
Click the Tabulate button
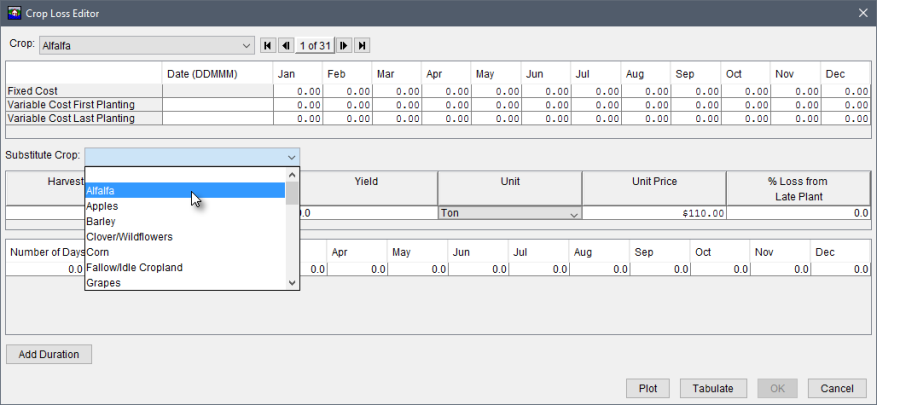click(713, 389)
